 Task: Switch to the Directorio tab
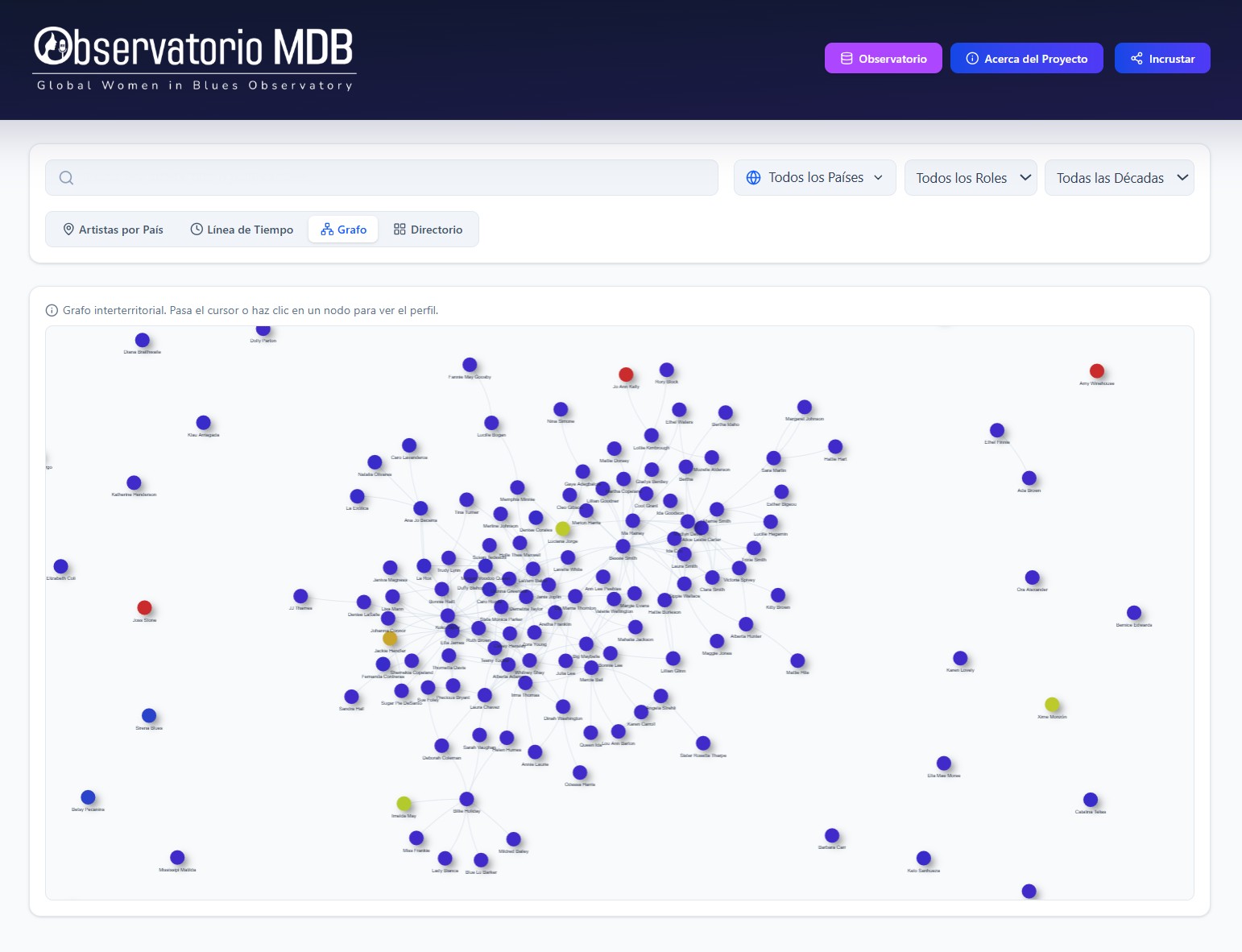pos(428,230)
